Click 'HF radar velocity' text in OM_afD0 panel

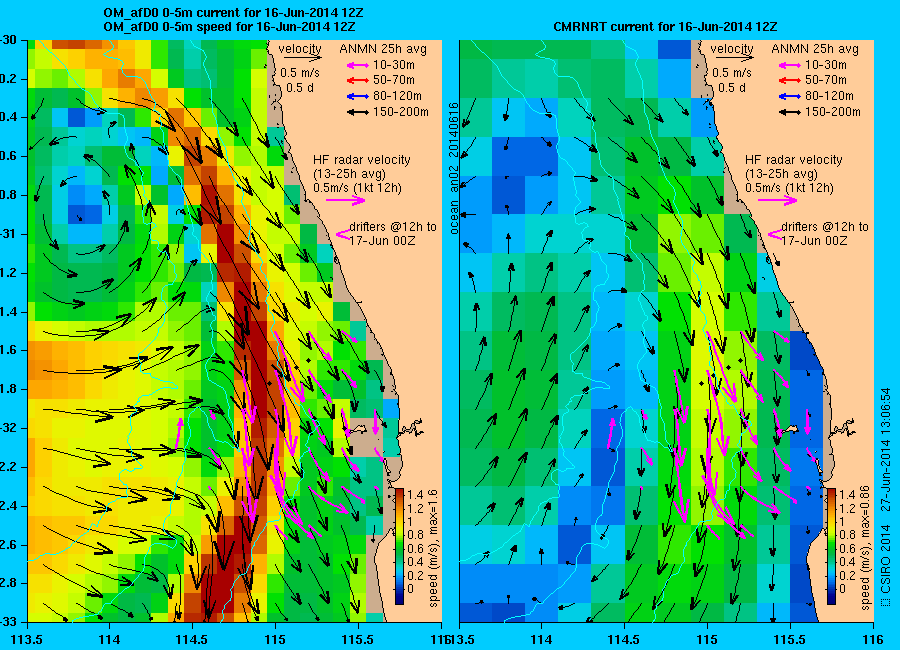362,160
